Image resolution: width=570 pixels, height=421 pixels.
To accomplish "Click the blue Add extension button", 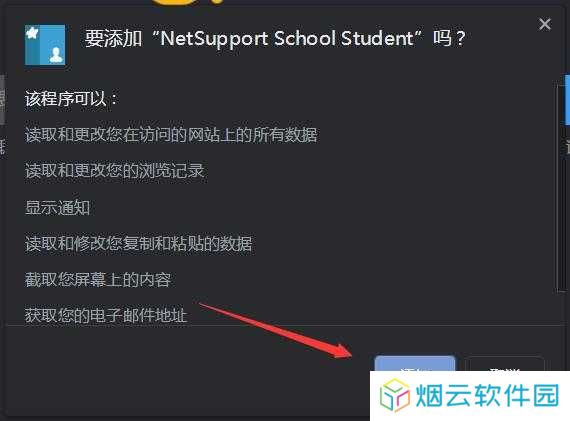I will tap(415, 364).
